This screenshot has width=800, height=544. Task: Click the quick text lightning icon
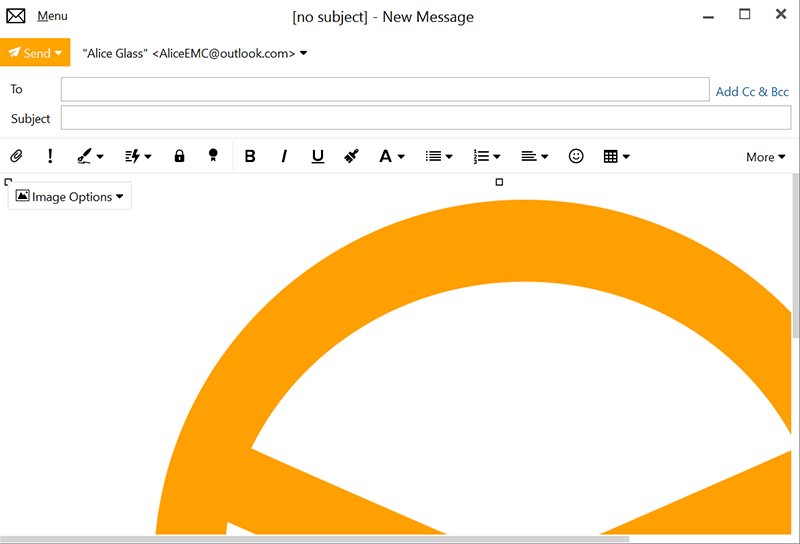133,156
